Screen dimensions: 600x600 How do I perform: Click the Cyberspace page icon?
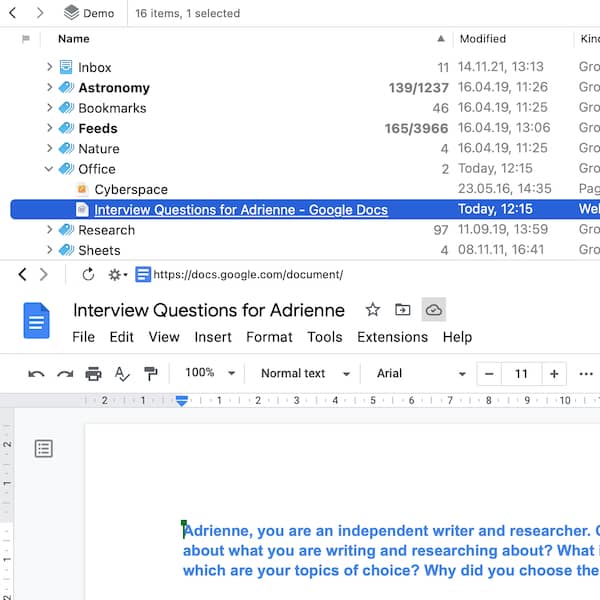coord(82,189)
